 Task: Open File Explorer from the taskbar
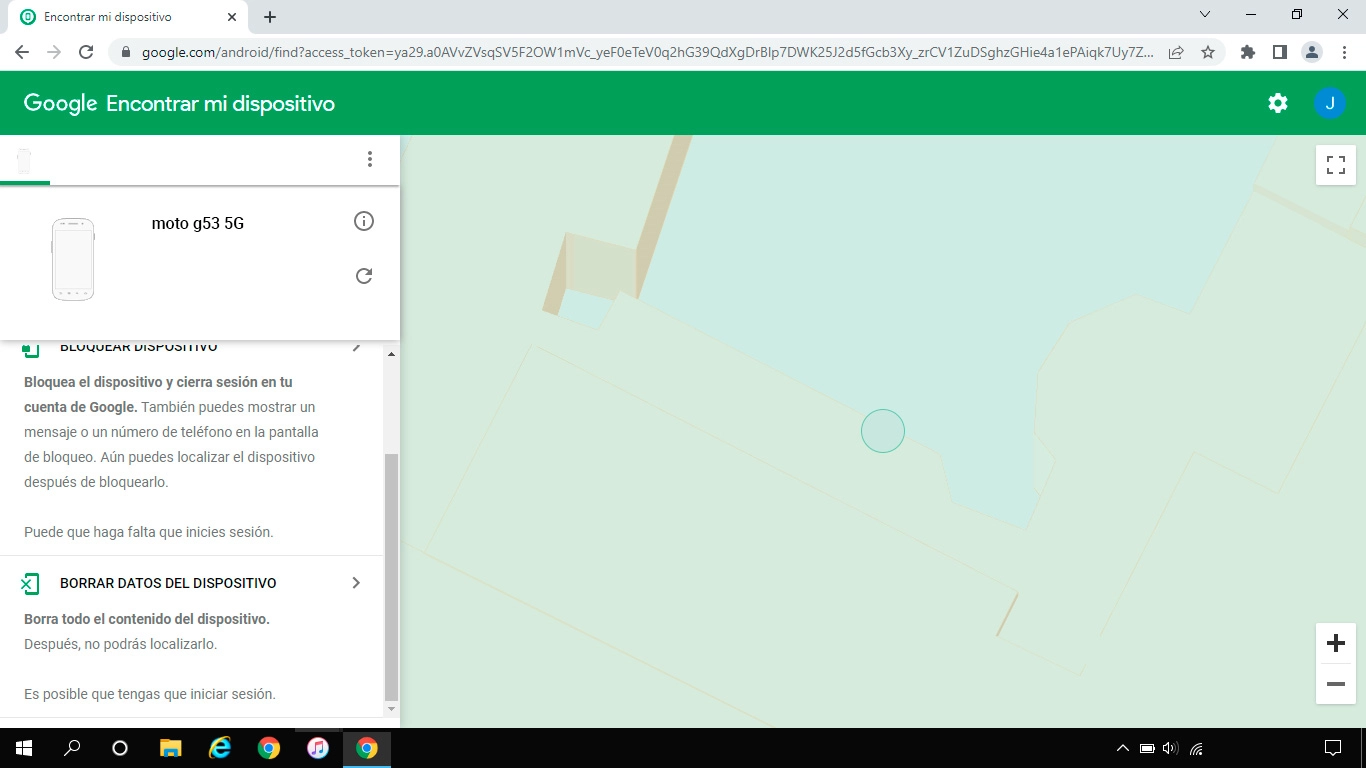pyautogui.click(x=170, y=748)
